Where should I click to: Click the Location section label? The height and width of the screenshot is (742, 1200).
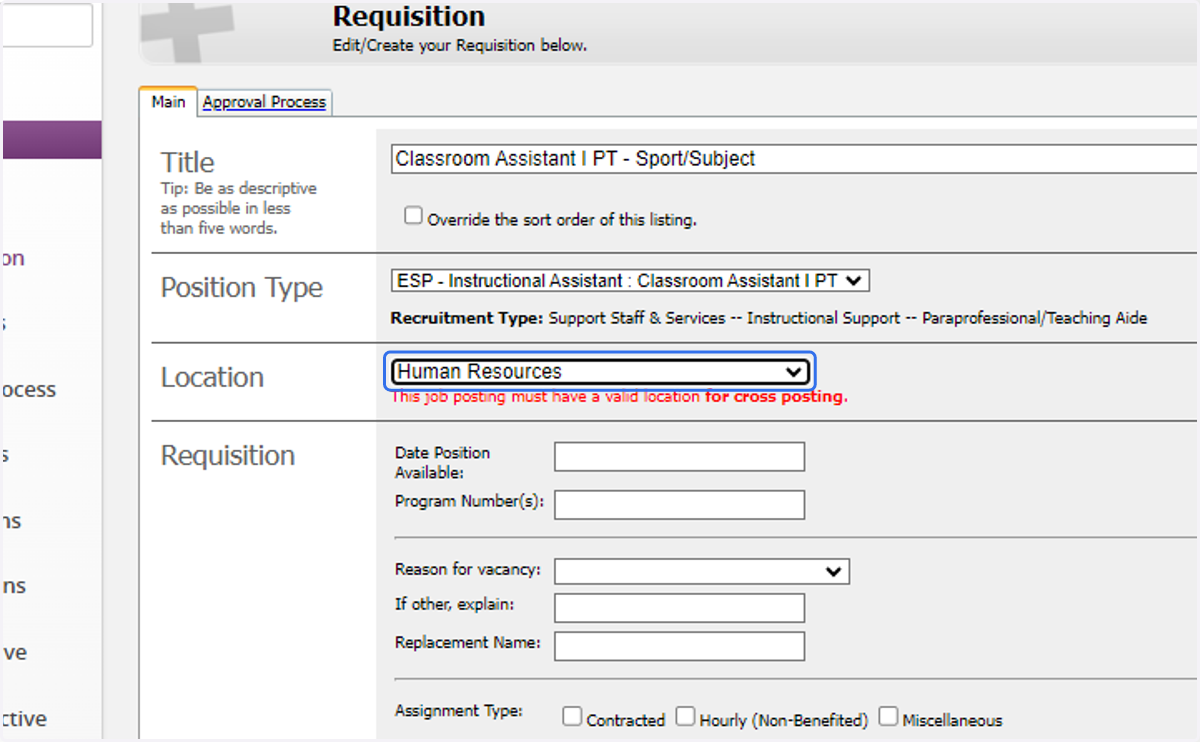pyautogui.click(x=212, y=378)
